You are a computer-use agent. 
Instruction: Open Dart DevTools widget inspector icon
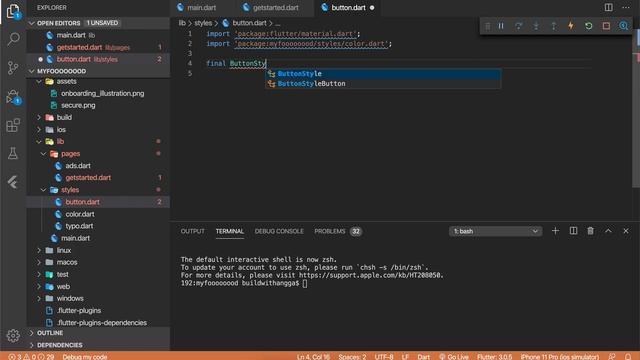[x=624, y=26]
